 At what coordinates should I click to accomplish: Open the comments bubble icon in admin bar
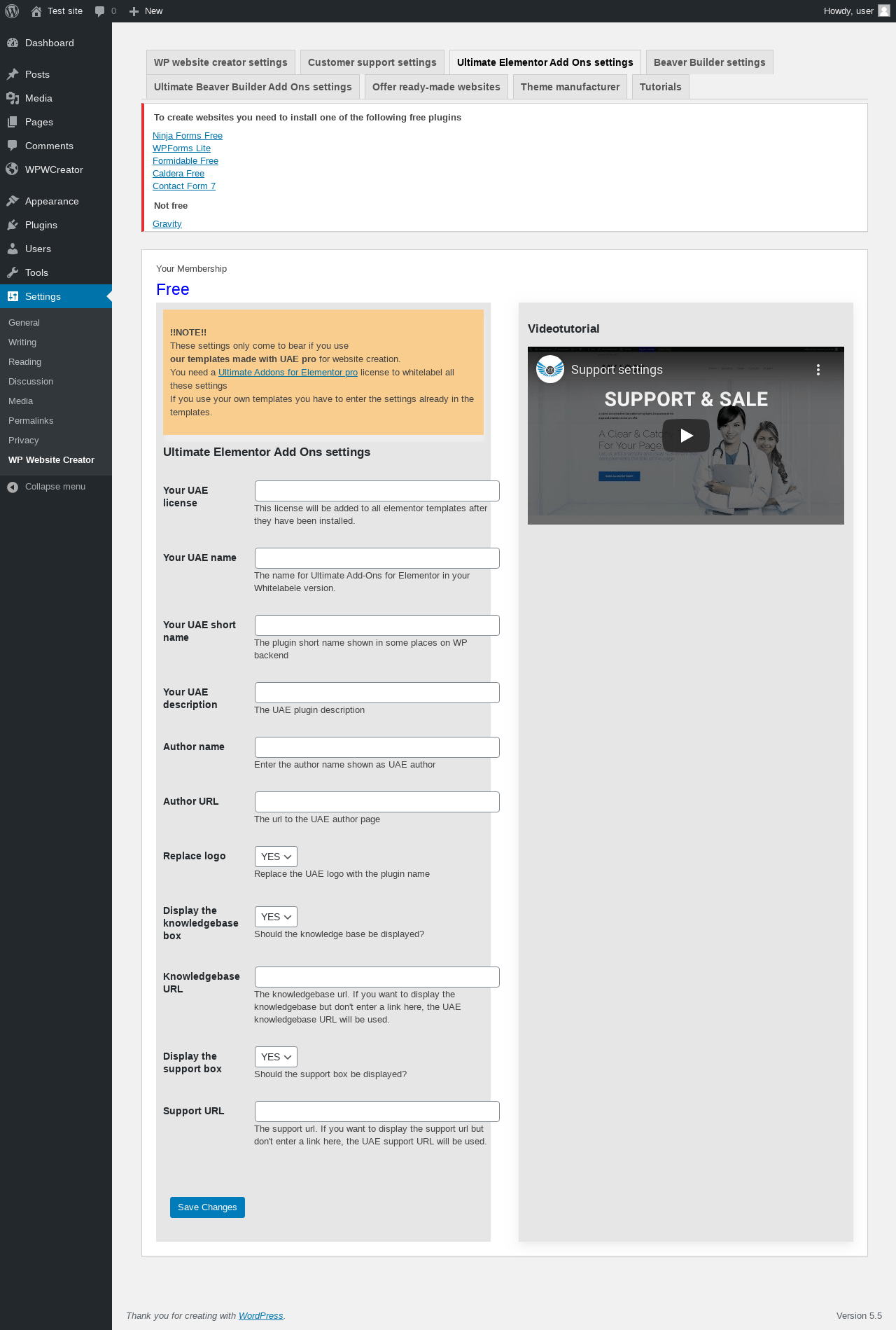coord(99,11)
